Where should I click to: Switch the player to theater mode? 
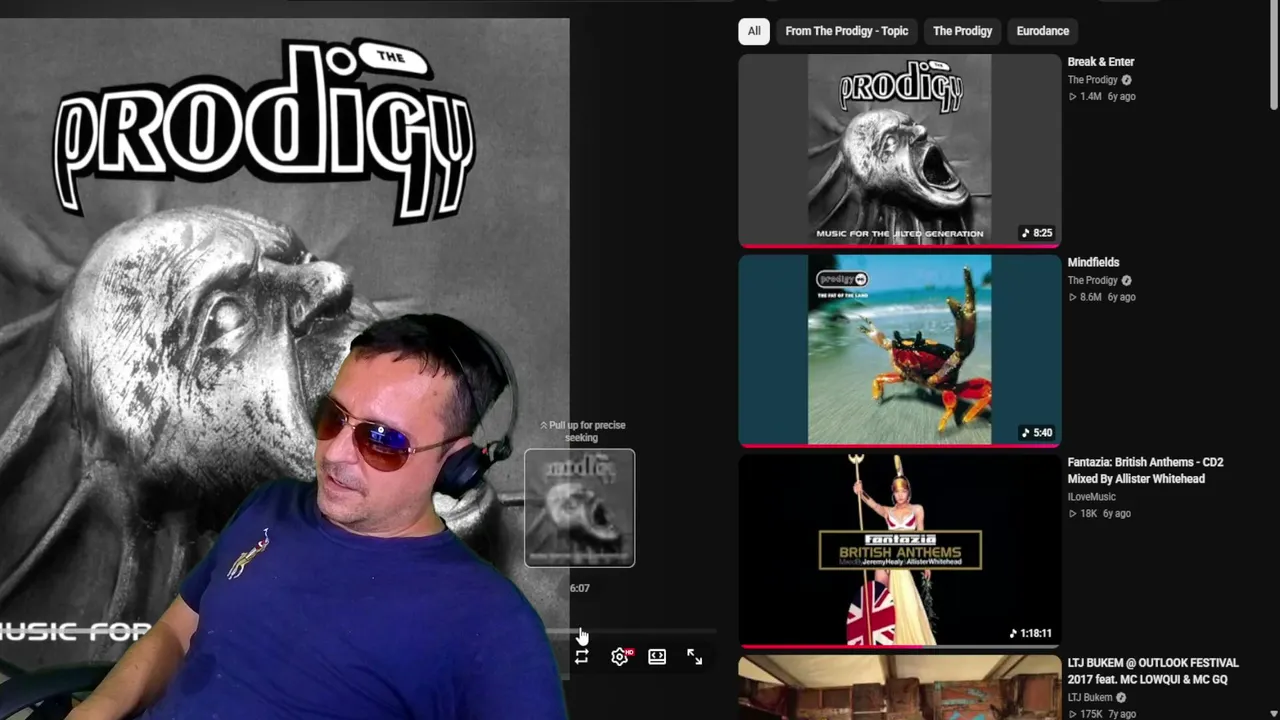[657, 656]
